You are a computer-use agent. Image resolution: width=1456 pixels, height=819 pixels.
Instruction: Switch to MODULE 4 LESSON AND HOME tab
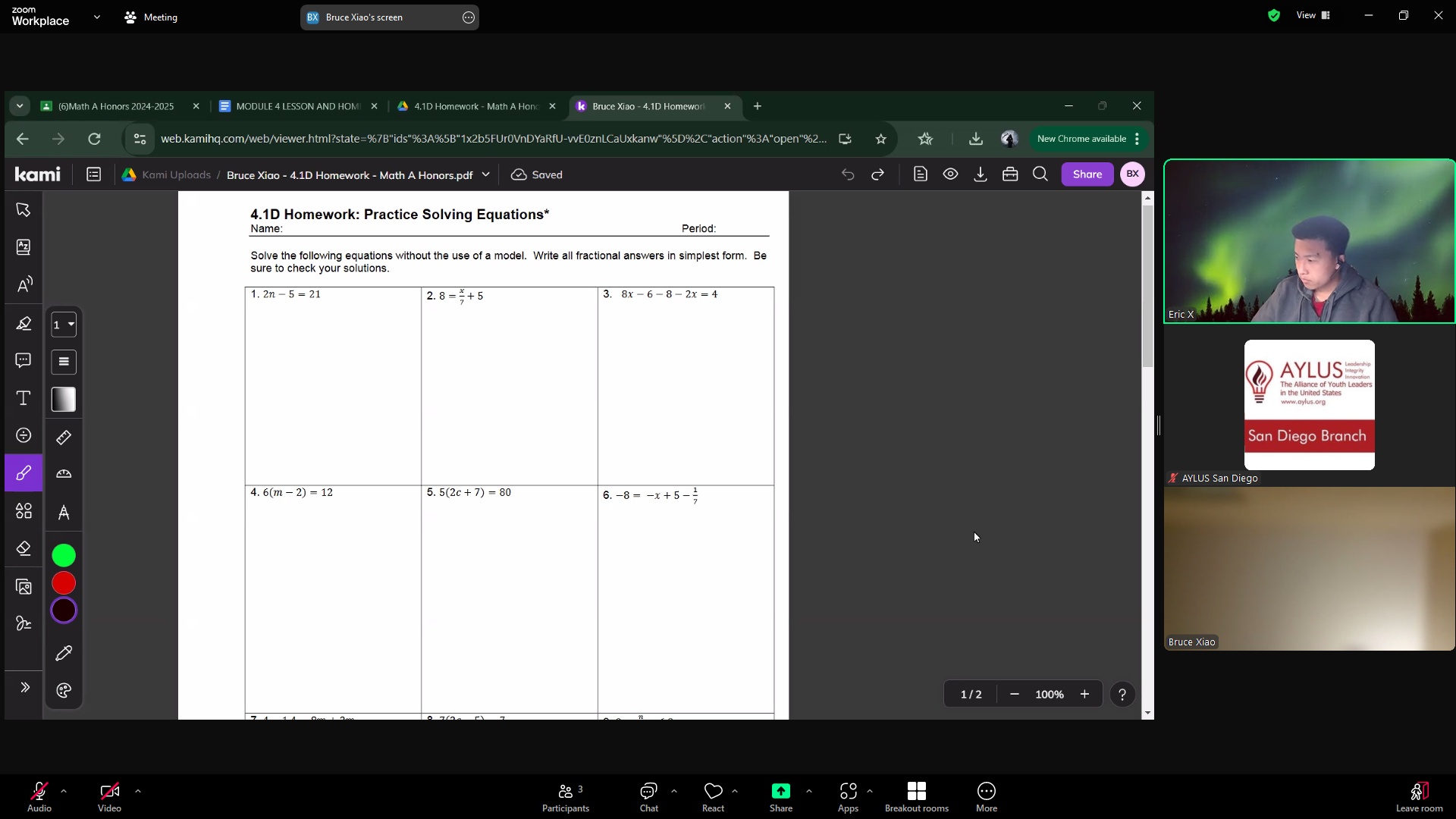[x=298, y=106]
